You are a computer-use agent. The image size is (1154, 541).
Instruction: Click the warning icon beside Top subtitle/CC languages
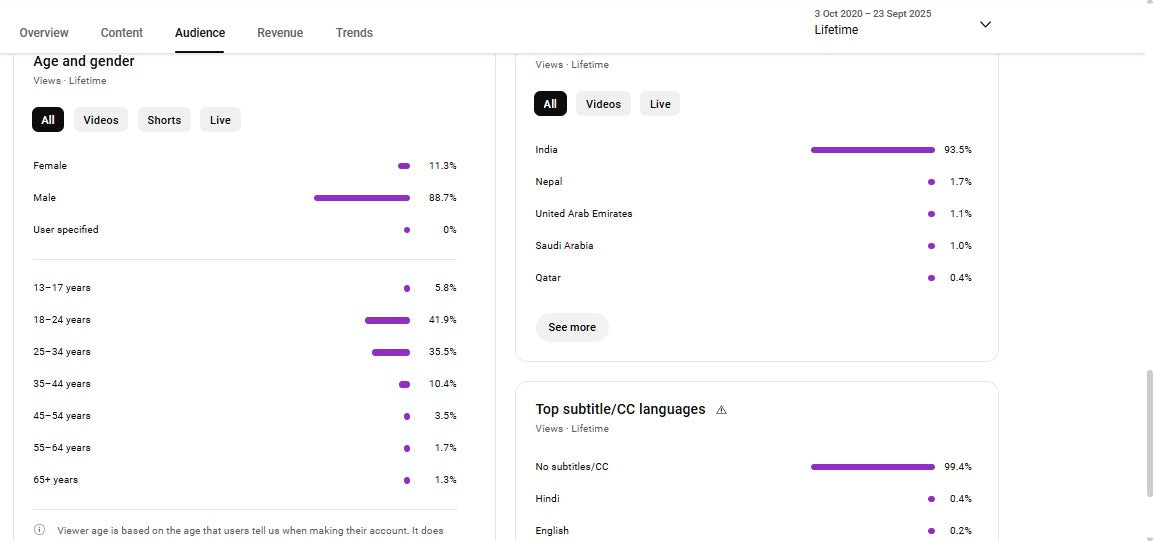tap(722, 410)
